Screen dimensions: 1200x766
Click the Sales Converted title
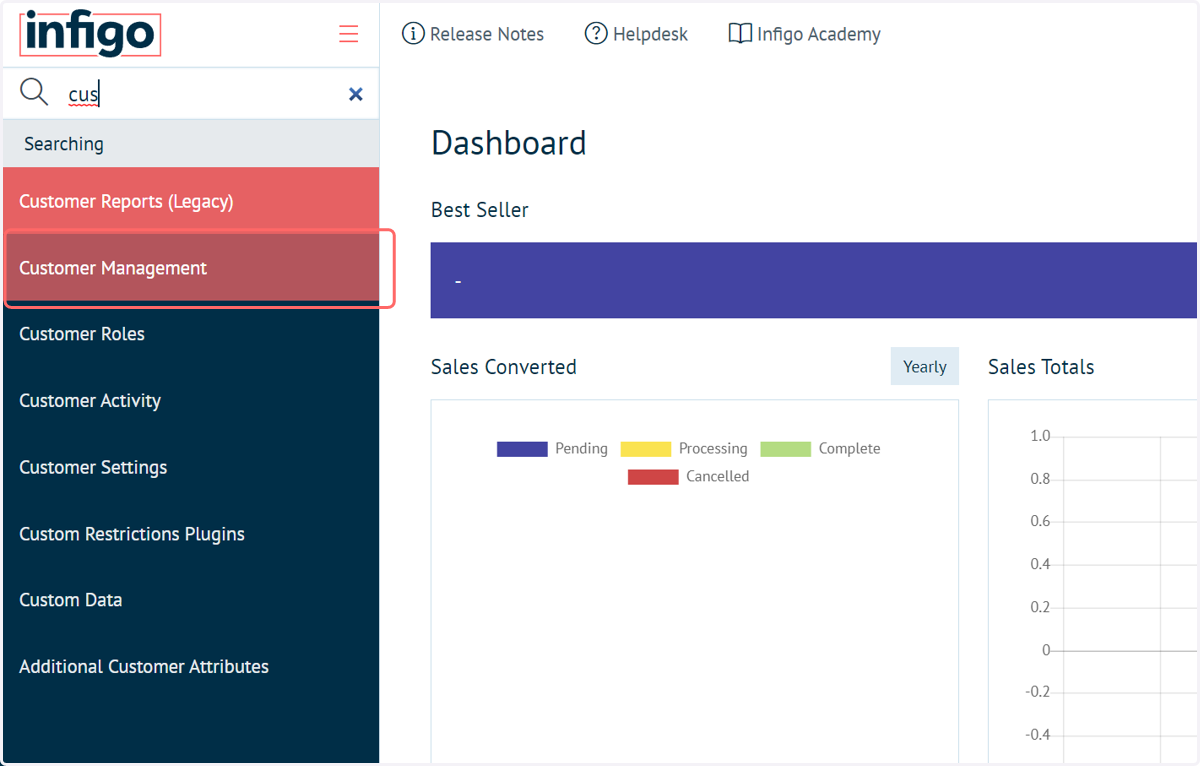click(x=504, y=367)
